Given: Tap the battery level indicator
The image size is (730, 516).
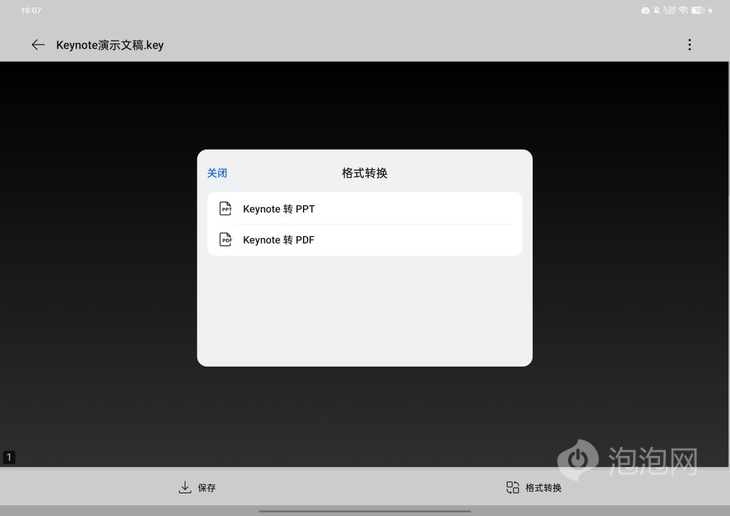Looking at the screenshot, I should click(x=698, y=10).
